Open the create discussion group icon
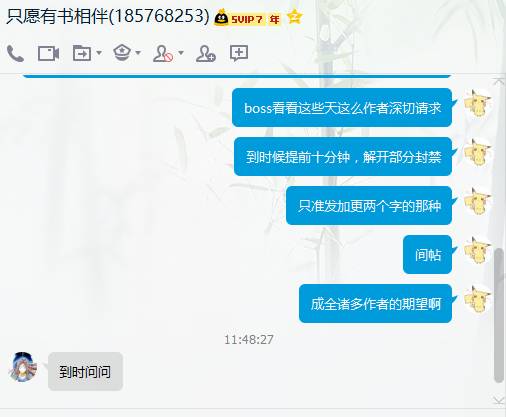Screen dimensions: 506x417 tap(239, 53)
